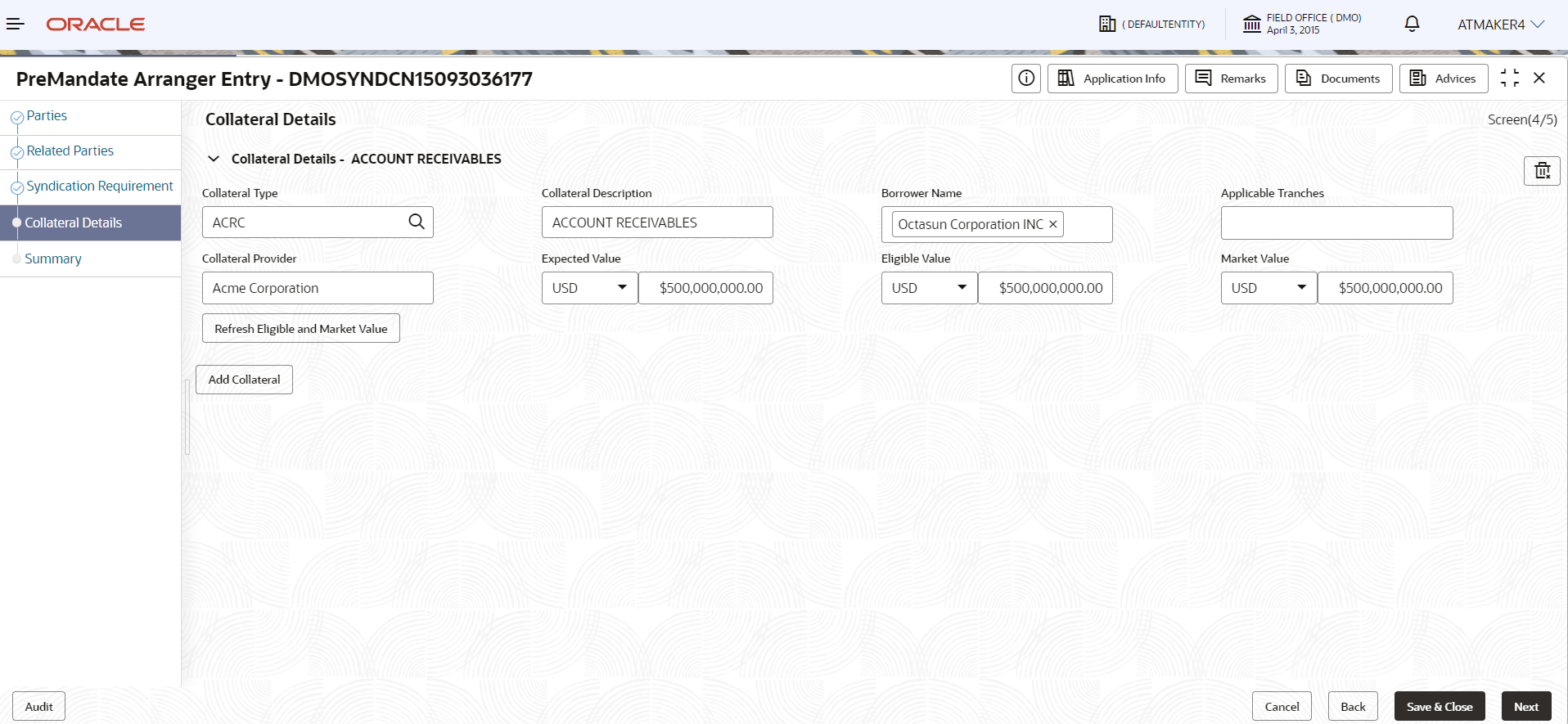Open the Summary step
This screenshot has width=1568, height=724.
click(53, 259)
